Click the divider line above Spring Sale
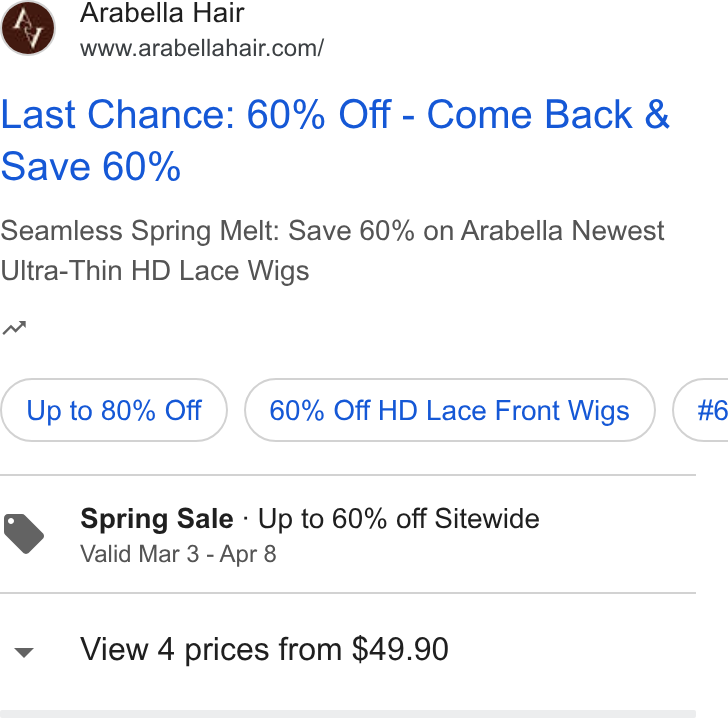Image resolution: width=728 pixels, height=718 pixels. click(x=348, y=475)
